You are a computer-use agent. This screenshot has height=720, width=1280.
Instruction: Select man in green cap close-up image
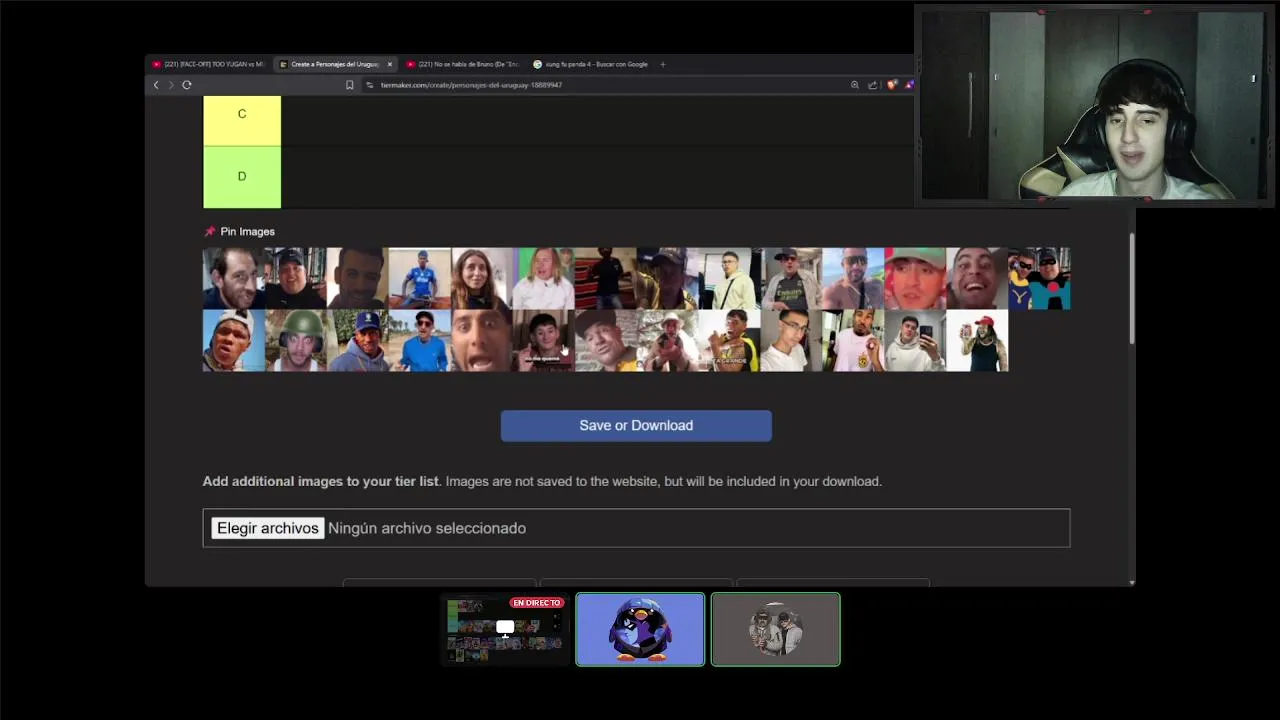click(x=916, y=278)
